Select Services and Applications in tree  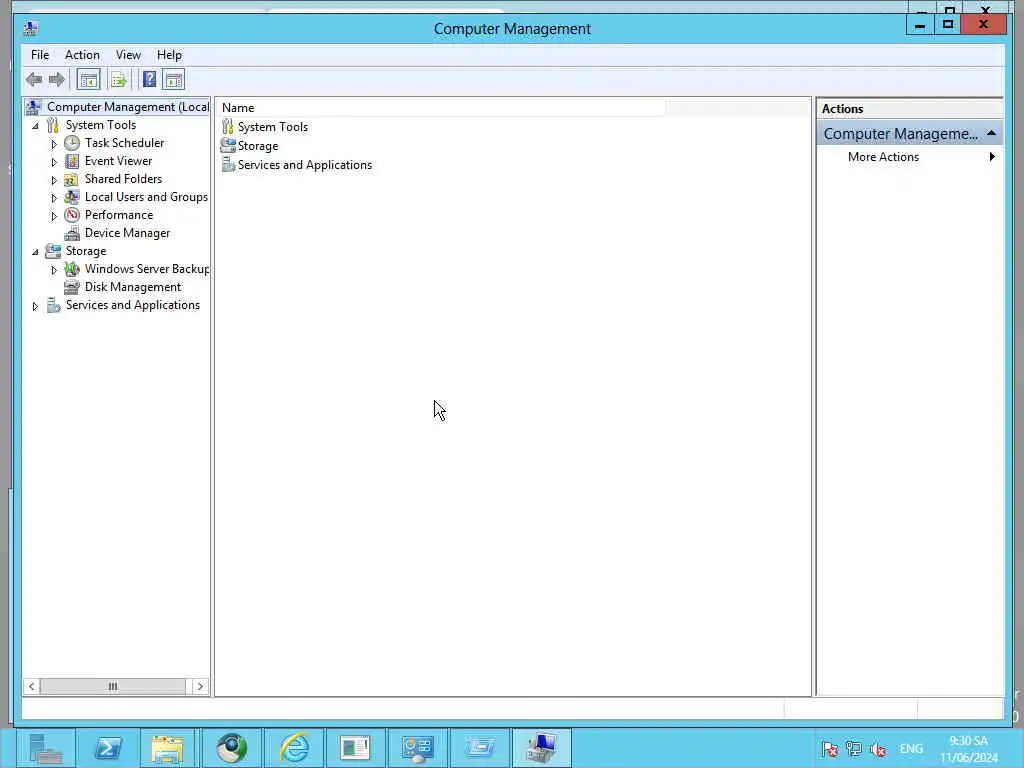(x=133, y=305)
